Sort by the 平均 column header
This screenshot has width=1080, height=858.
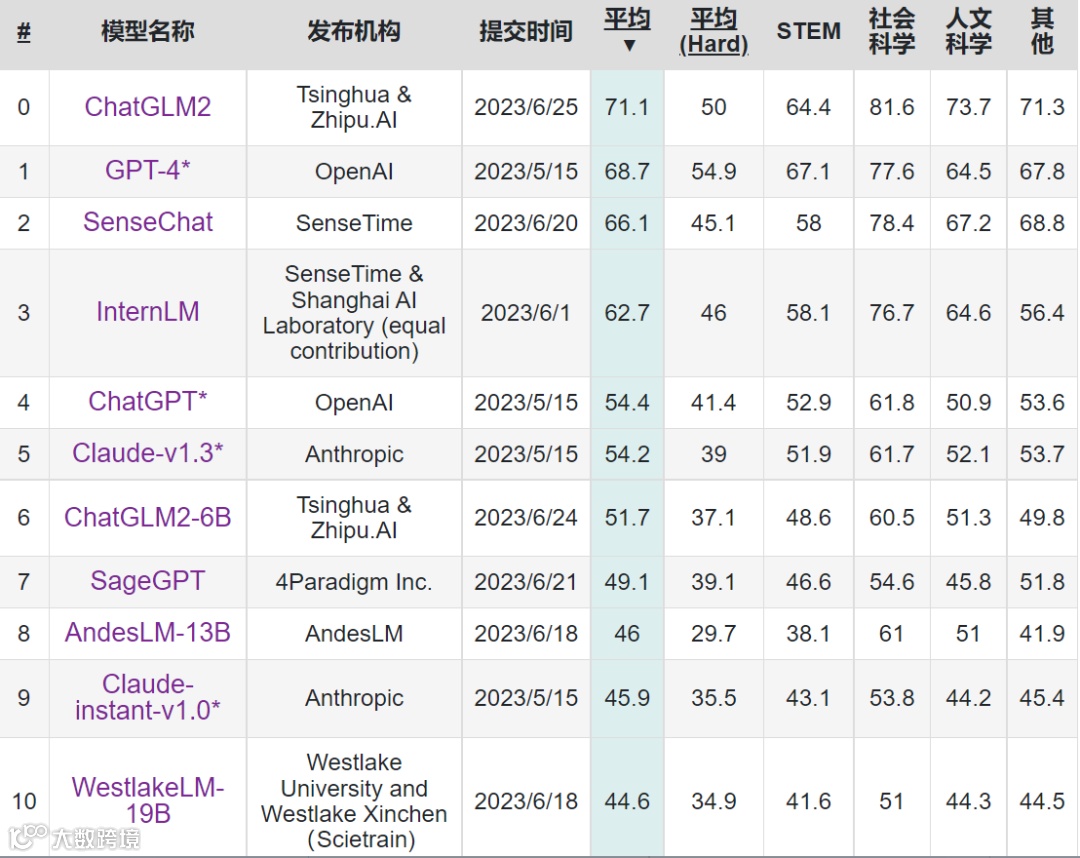pos(627,30)
